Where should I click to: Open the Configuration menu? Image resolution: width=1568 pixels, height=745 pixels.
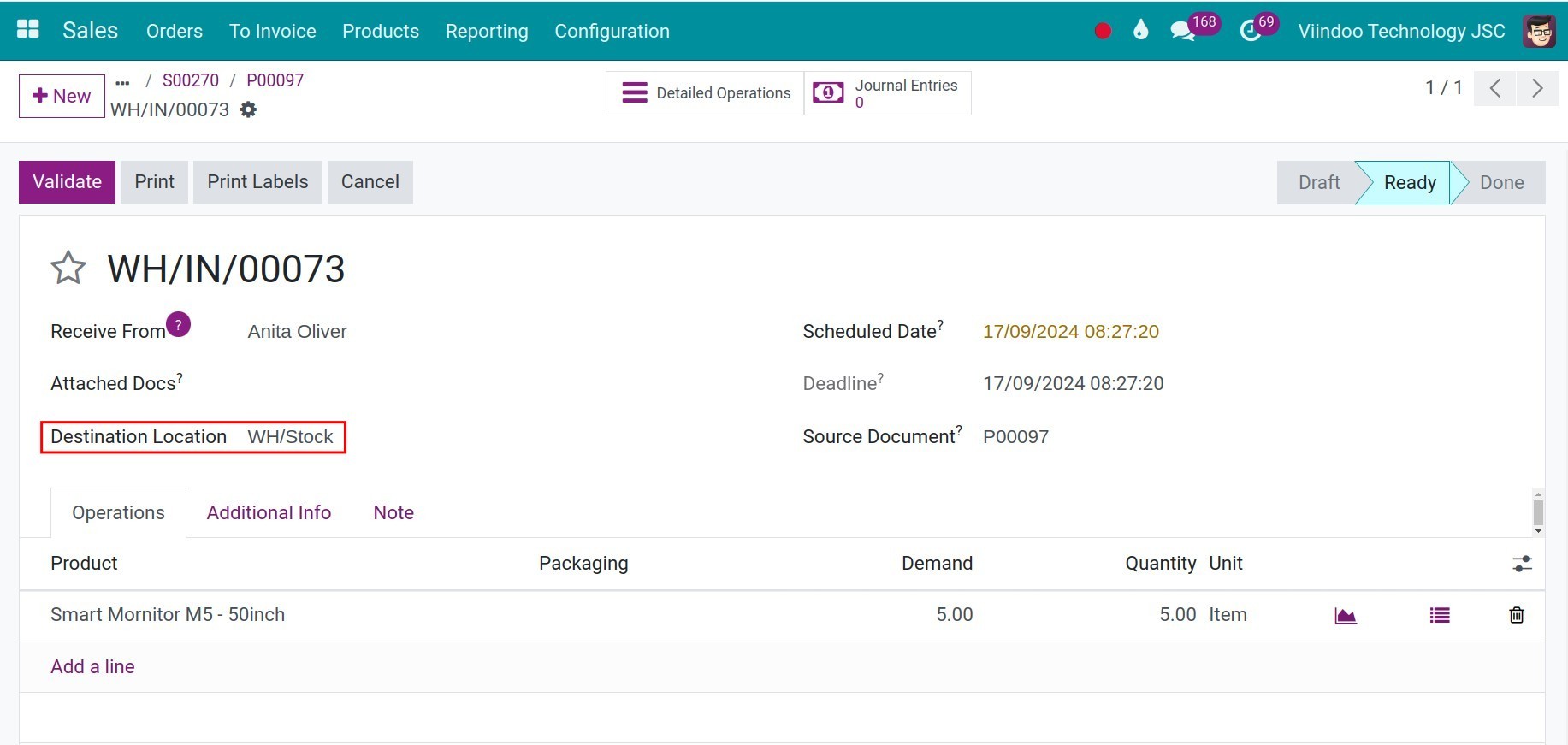click(612, 31)
